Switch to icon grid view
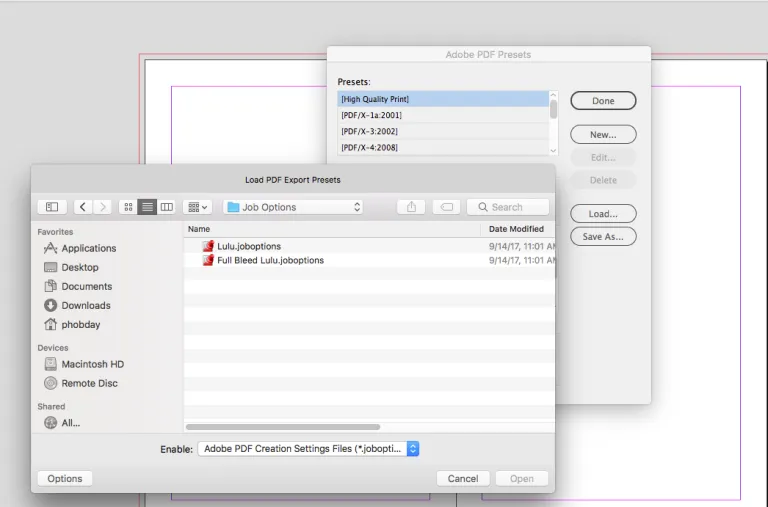 (x=128, y=207)
